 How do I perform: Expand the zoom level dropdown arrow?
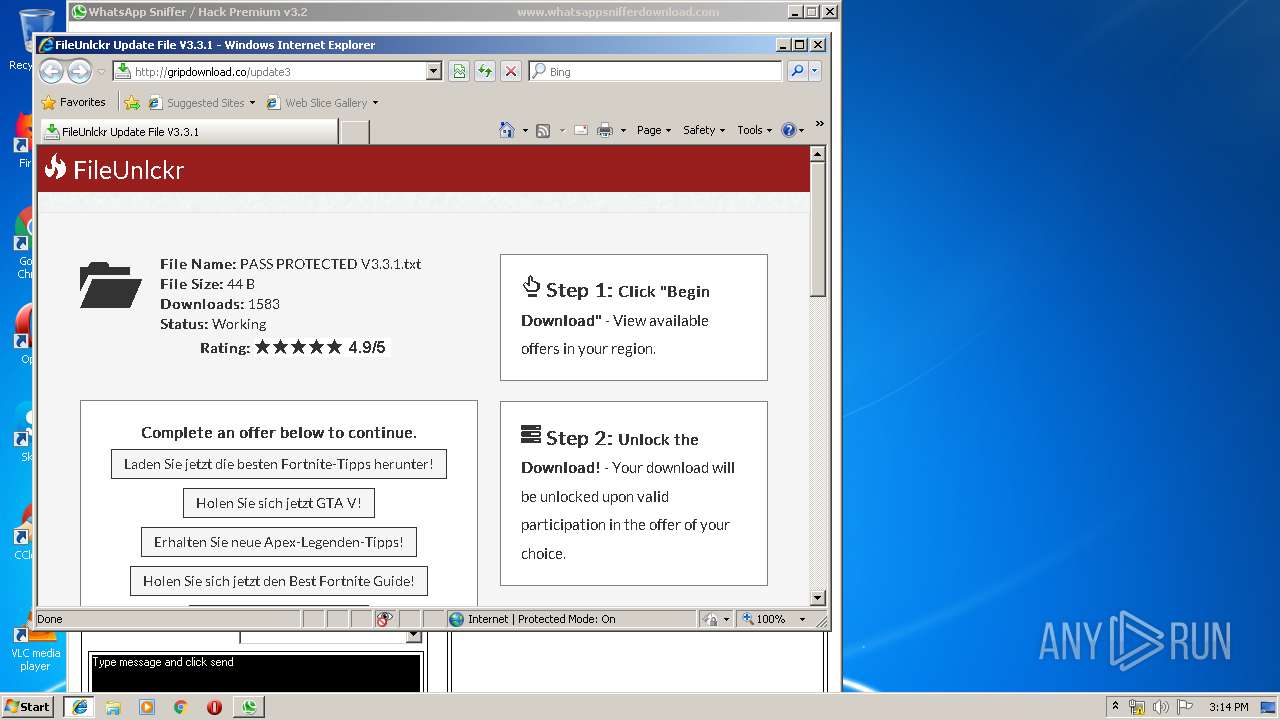[x=801, y=619]
